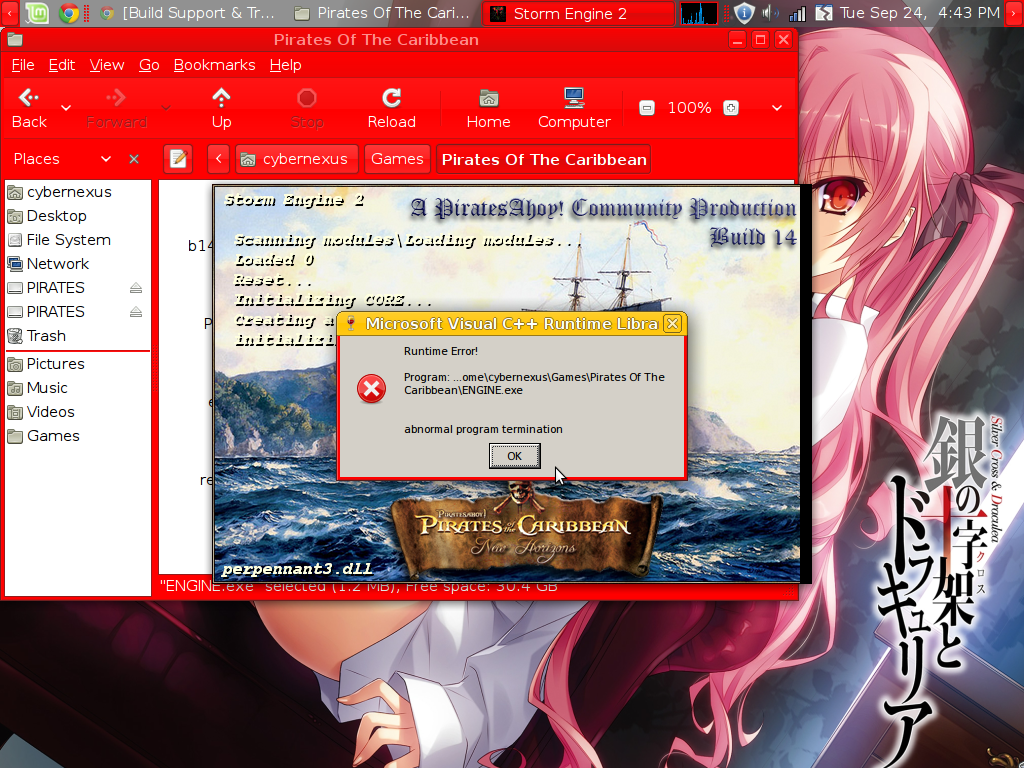The width and height of the screenshot is (1024, 768).
Task: Open the Go menu
Action: [149, 65]
